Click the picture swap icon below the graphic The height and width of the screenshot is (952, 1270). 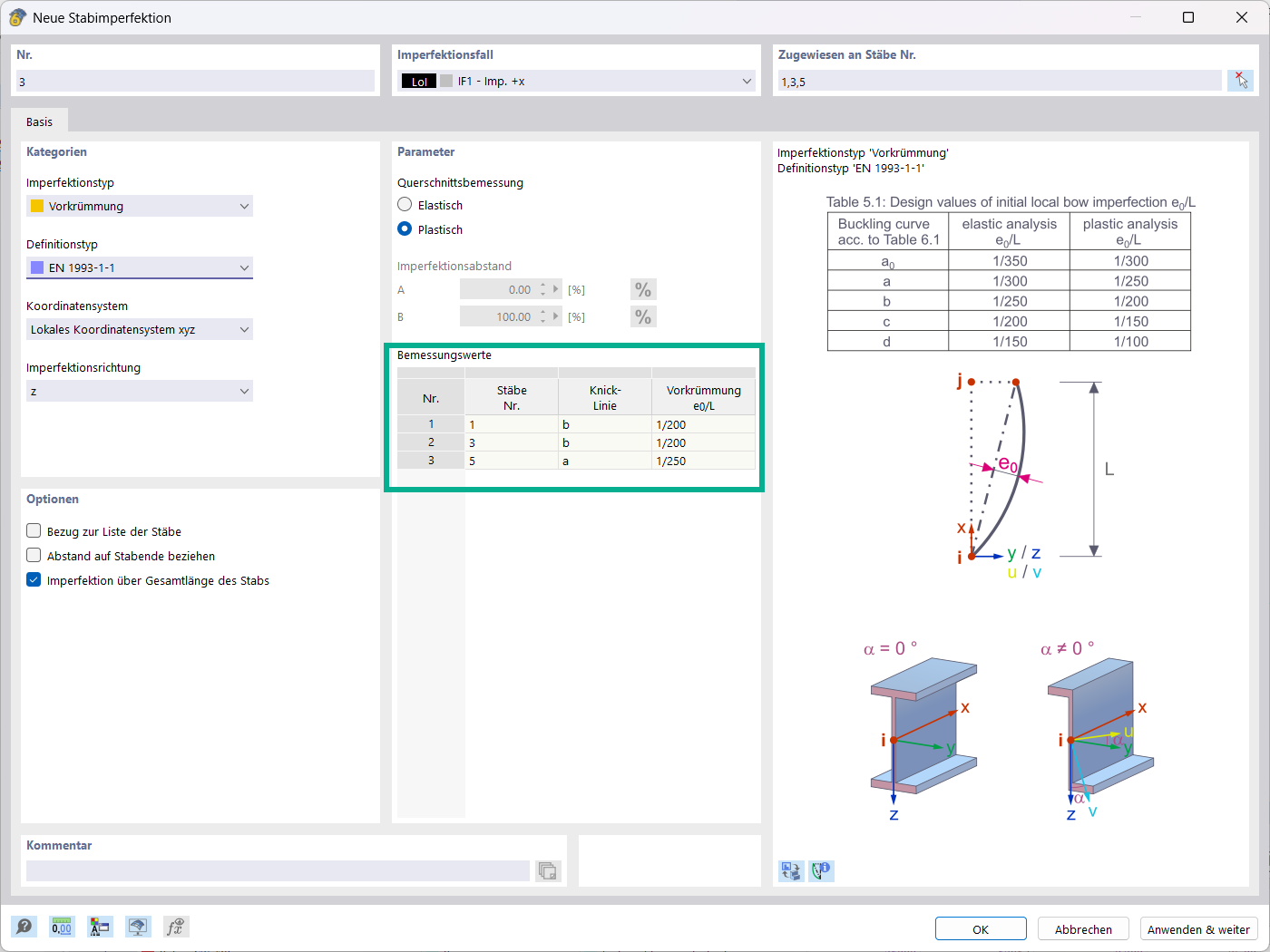tap(791, 871)
